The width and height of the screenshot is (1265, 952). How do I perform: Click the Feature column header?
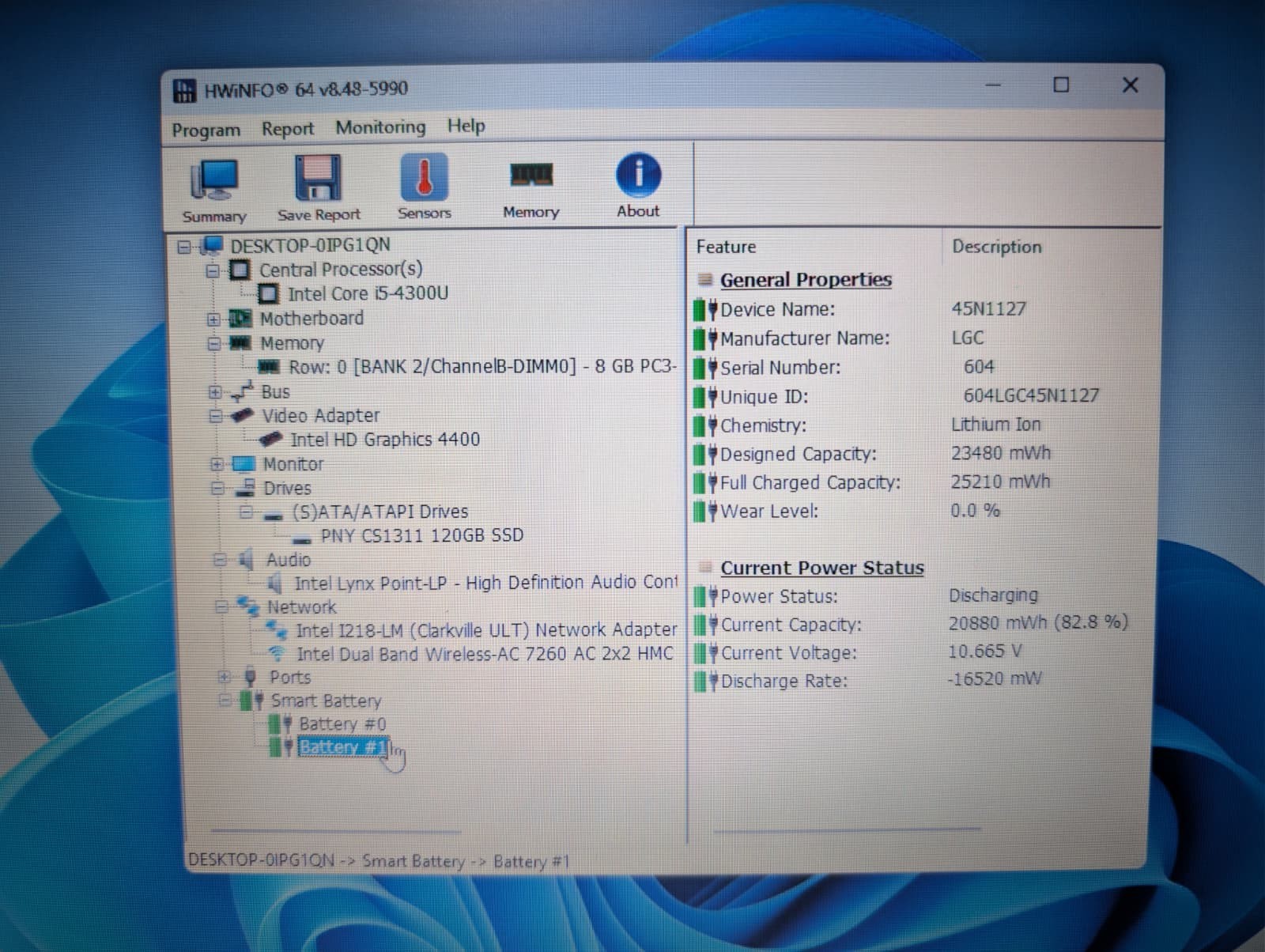[726, 247]
